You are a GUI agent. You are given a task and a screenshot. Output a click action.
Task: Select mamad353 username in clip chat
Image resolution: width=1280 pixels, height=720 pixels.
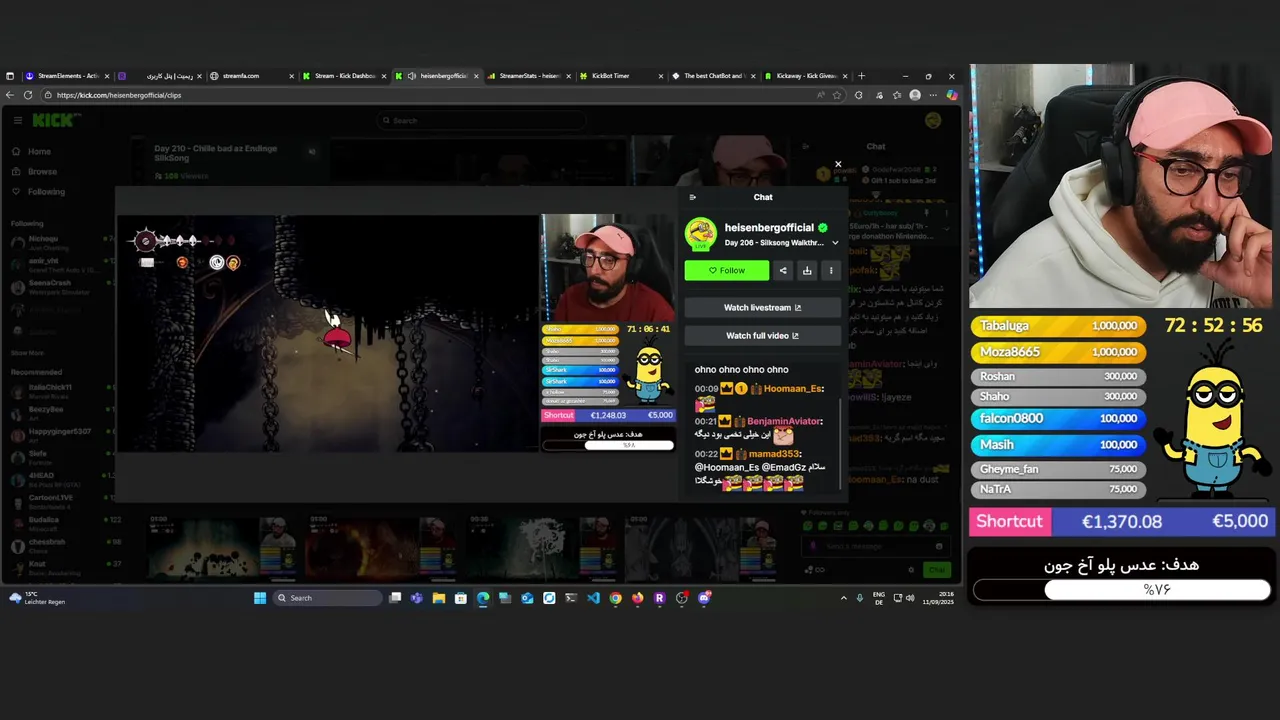[x=773, y=454]
